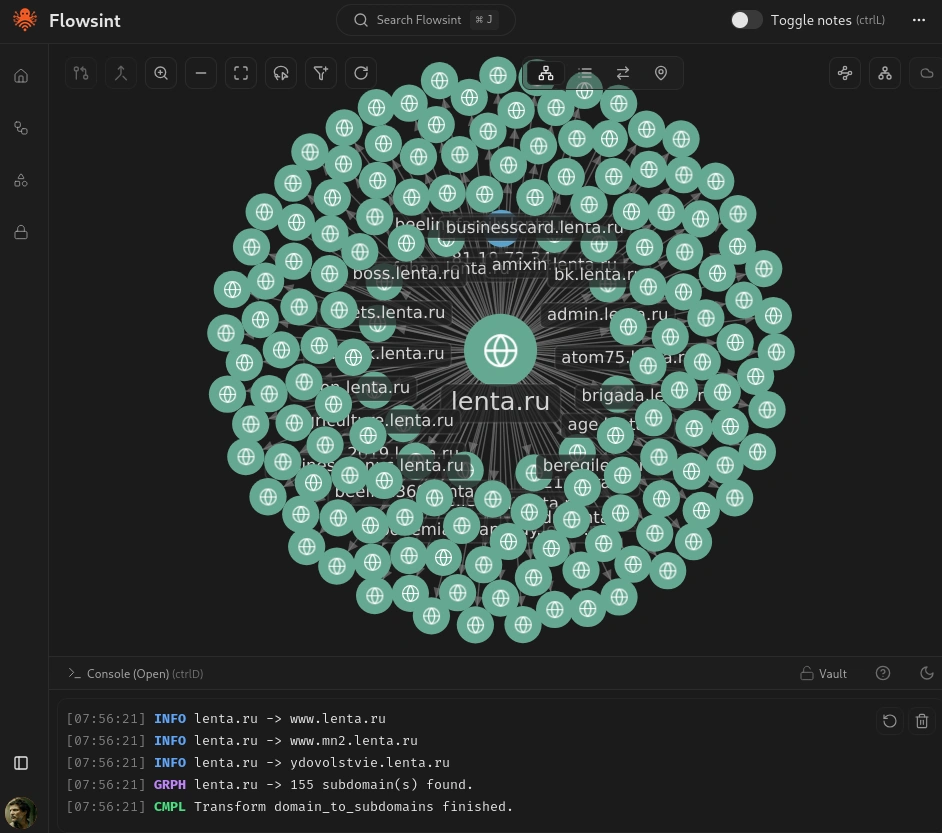Clear console logs with trash icon
This screenshot has height=833, width=942.
922,721
